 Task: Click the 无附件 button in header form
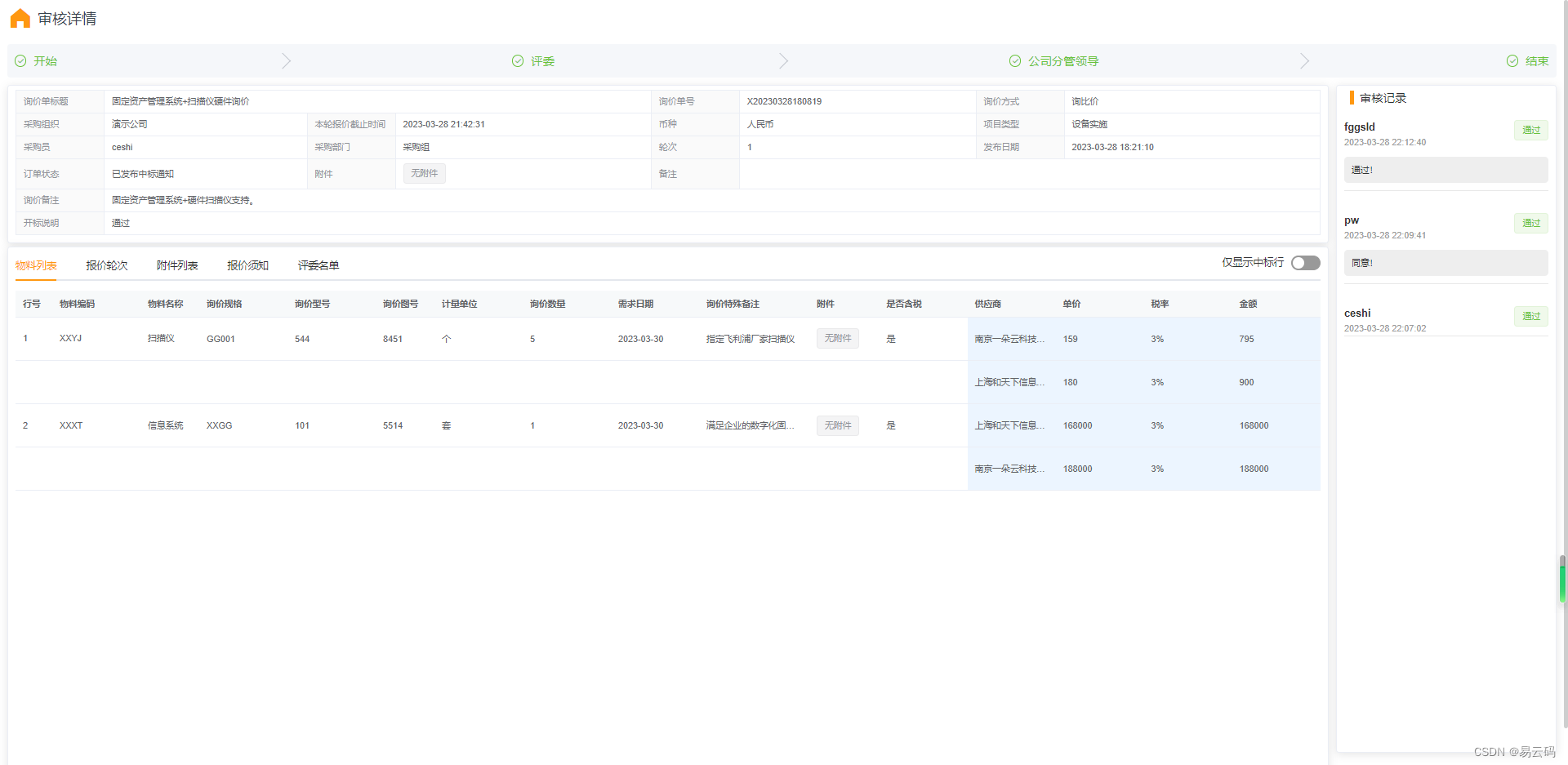point(424,173)
